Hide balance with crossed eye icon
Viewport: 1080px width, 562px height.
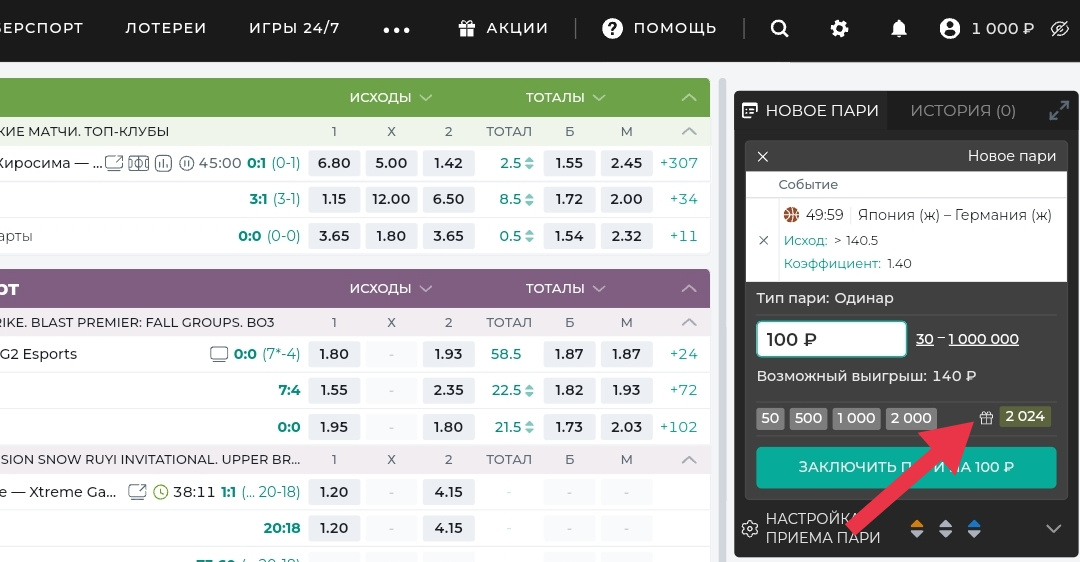pos(1060,29)
